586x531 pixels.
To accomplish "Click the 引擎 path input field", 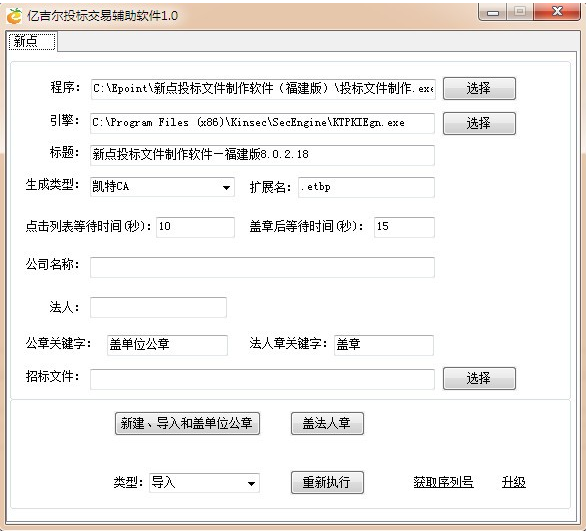I will pyautogui.click(x=262, y=123).
